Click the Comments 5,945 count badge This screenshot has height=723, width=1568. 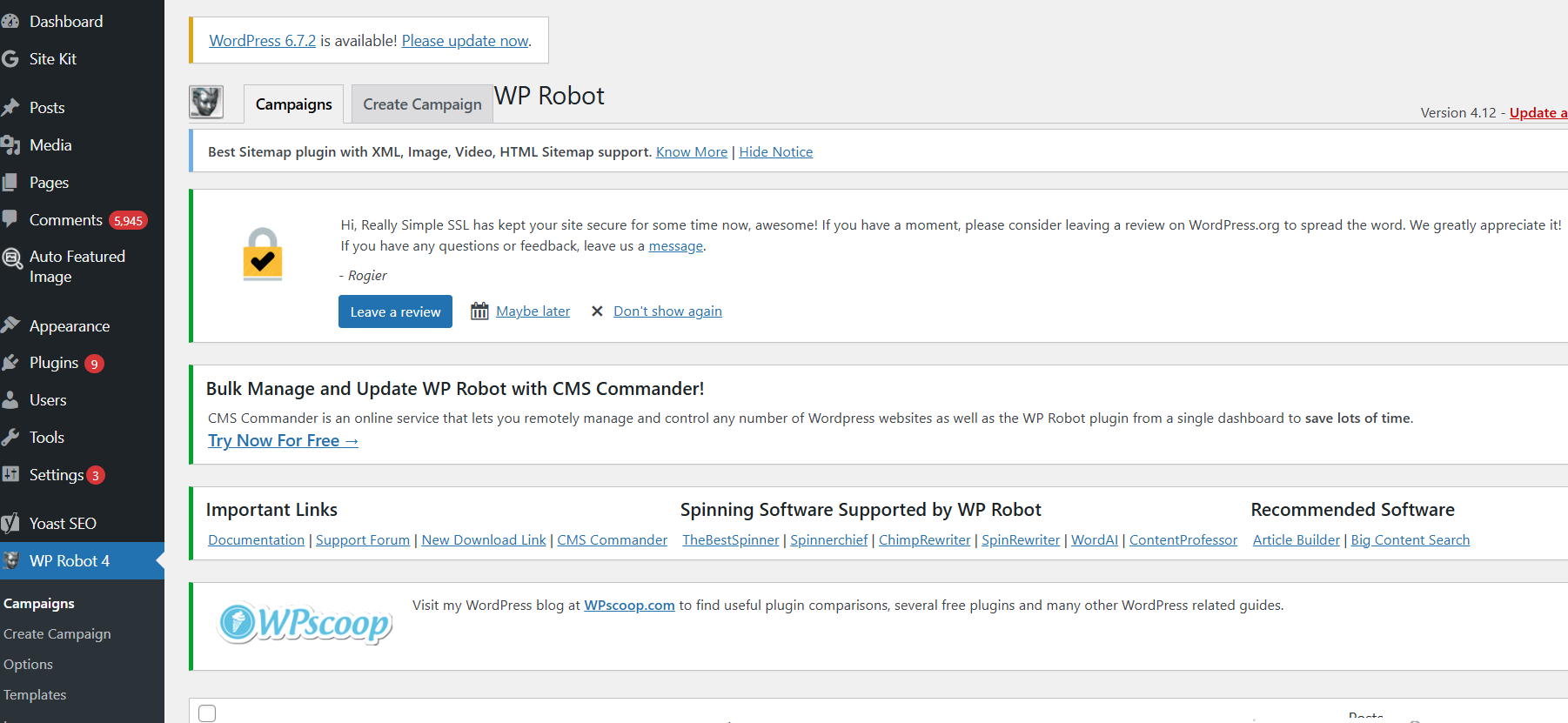128,221
